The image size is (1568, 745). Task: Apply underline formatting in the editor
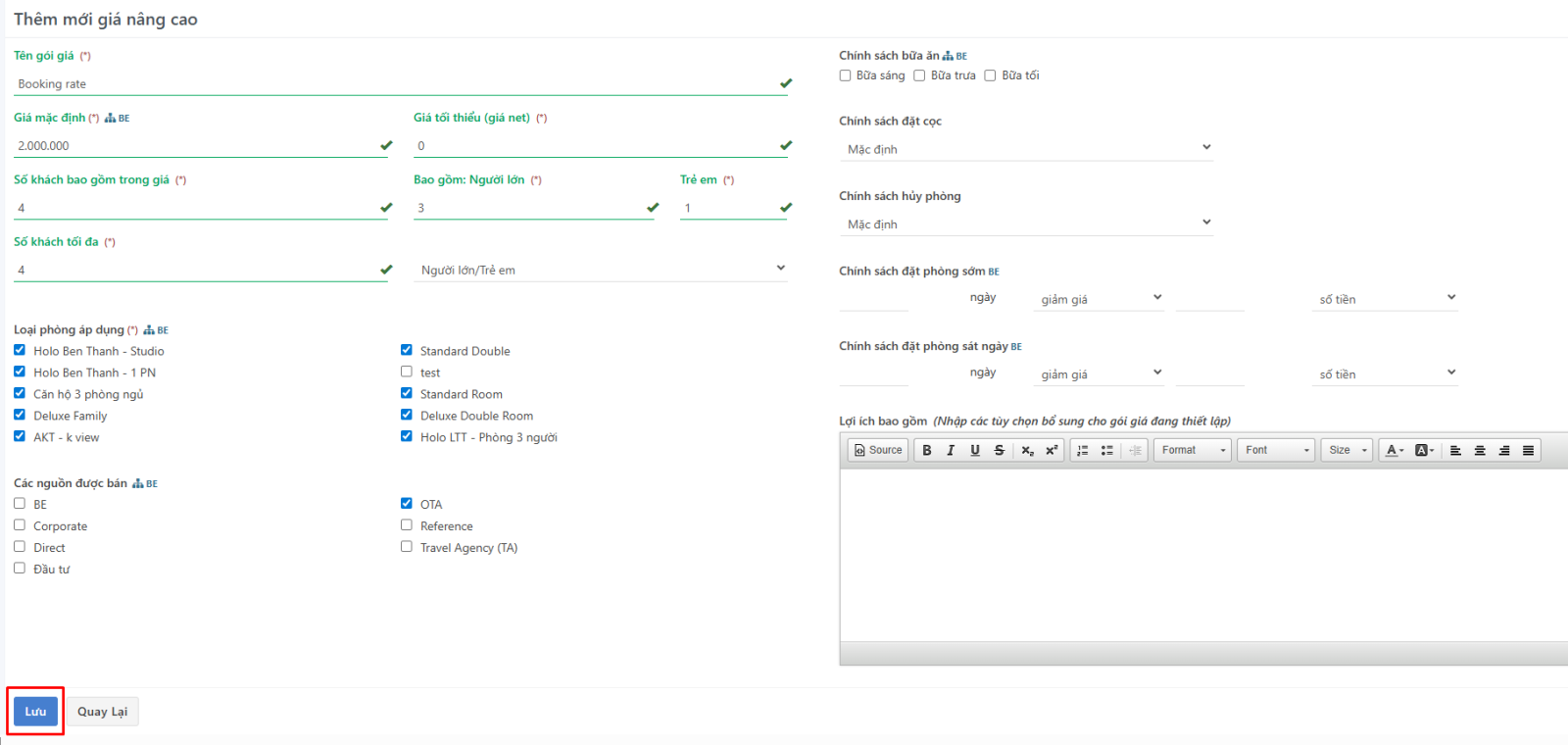pos(975,450)
